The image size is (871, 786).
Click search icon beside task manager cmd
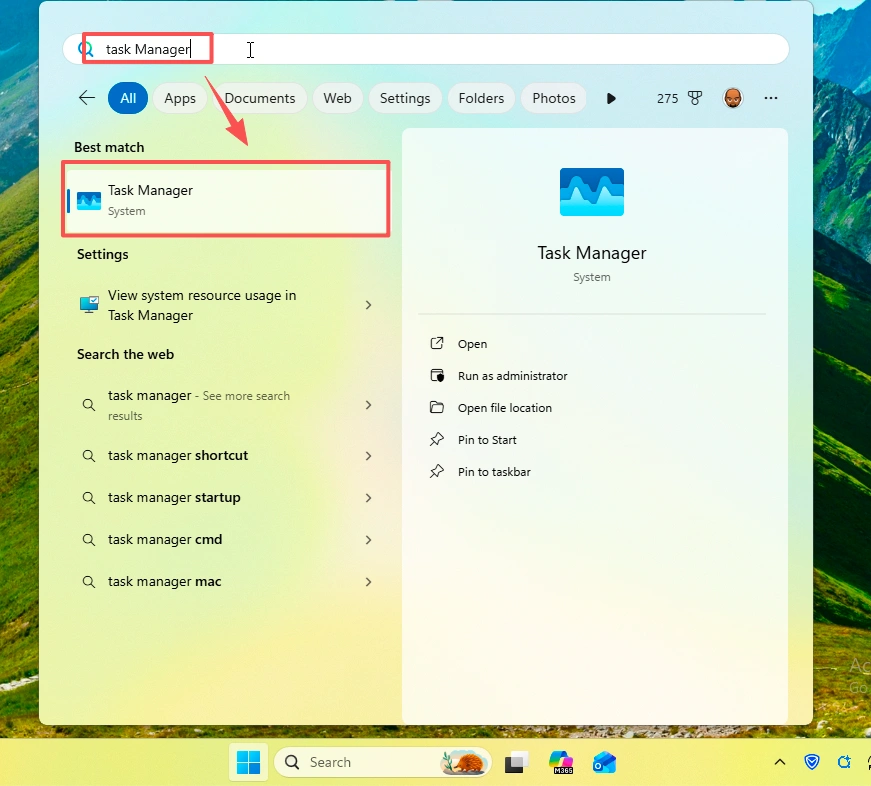point(88,540)
